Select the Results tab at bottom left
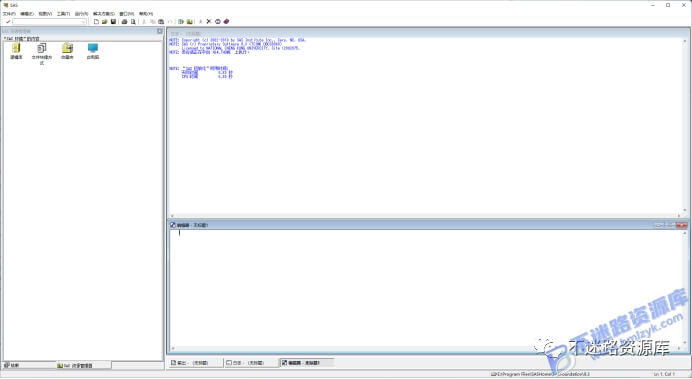Image resolution: width=692 pixels, height=379 pixels. (29, 365)
